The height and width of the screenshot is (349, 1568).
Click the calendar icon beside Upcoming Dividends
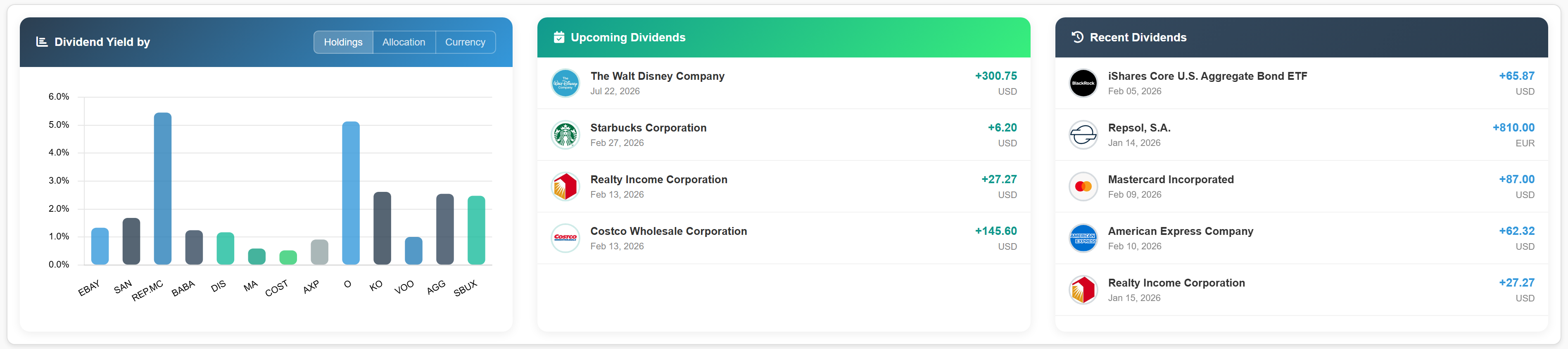558,38
